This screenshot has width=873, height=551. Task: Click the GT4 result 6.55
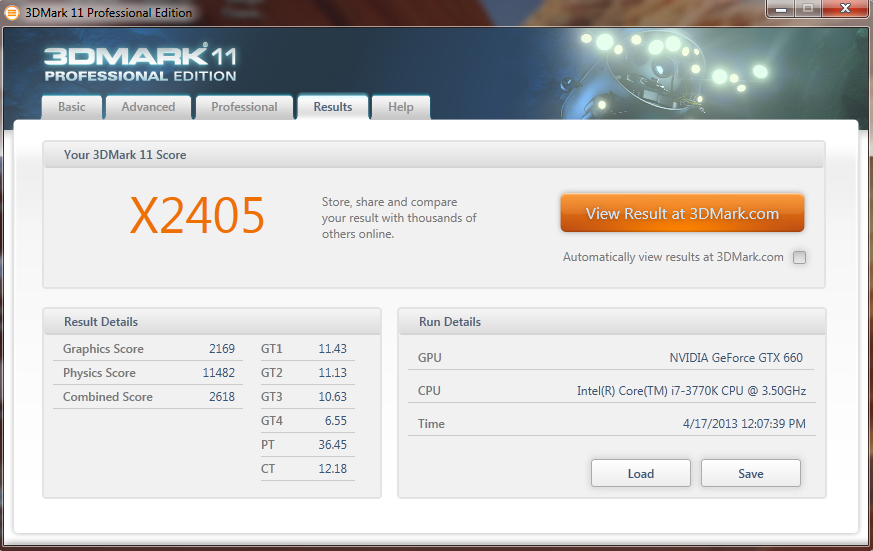point(336,421)
